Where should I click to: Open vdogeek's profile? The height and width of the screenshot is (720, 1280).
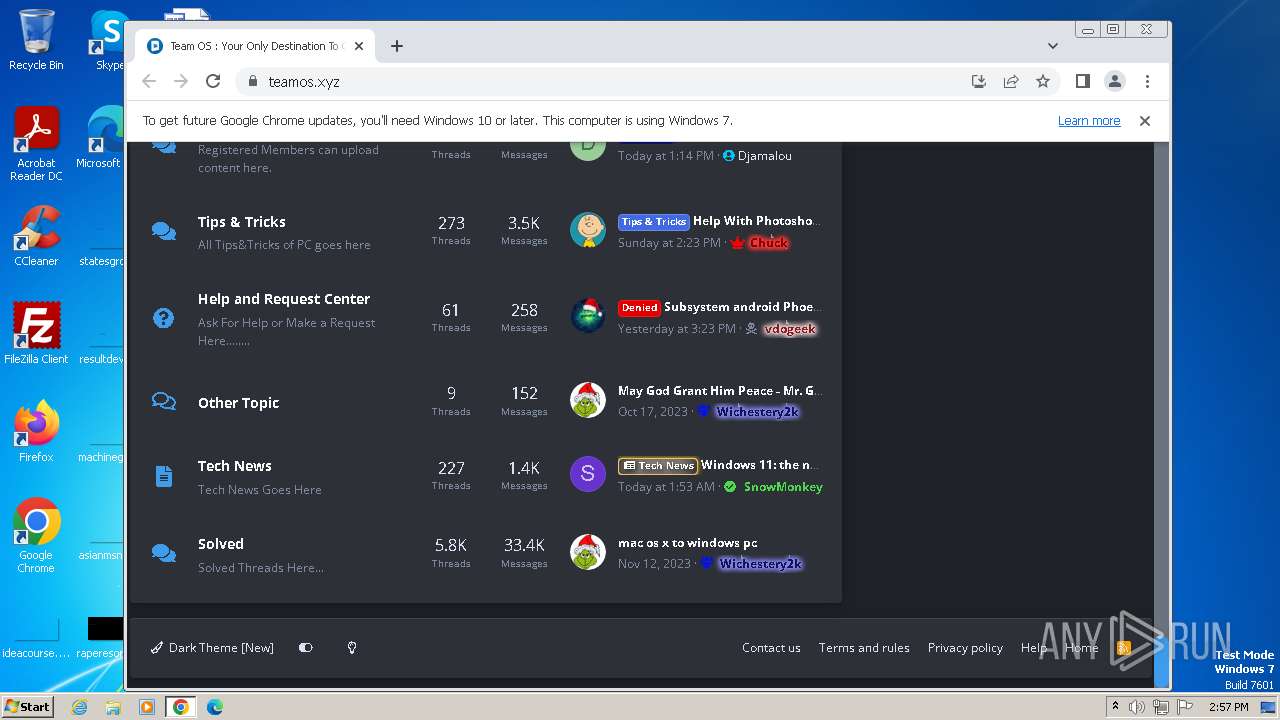(790, 329)
